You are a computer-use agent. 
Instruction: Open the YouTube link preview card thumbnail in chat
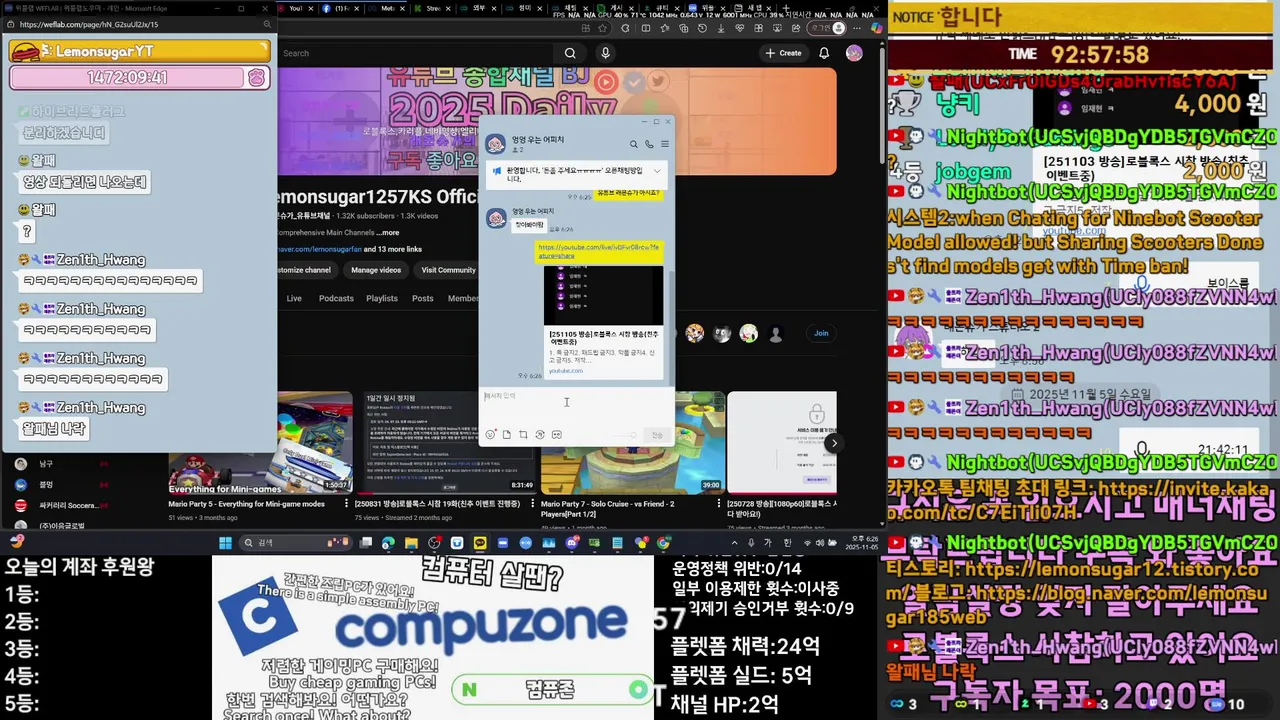pos(604,295)
